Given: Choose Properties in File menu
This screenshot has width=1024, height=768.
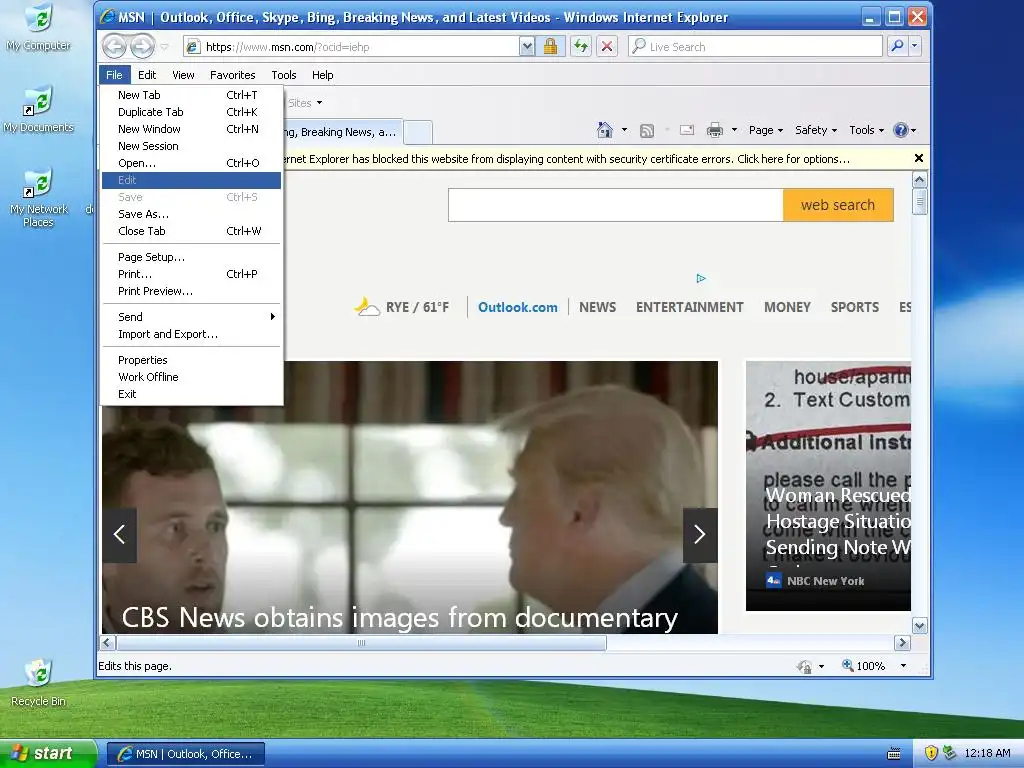Looking at the screenshot, I should 191,360.
